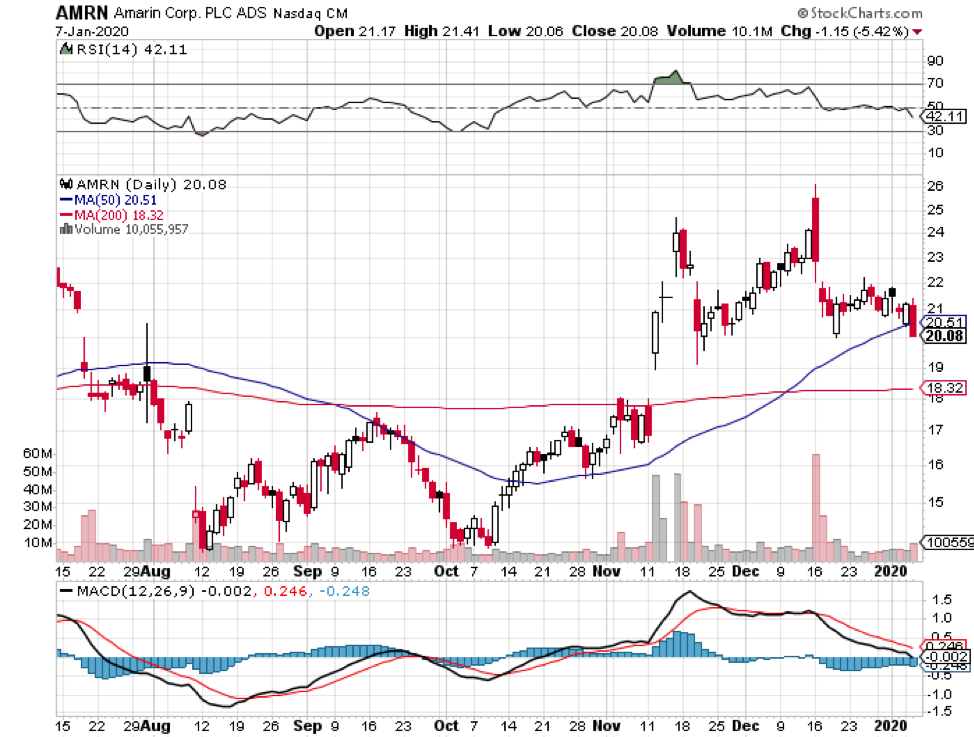Select the High 21.41 value
The width and height of the screenshot is (974, 737).
click(442, 31)
